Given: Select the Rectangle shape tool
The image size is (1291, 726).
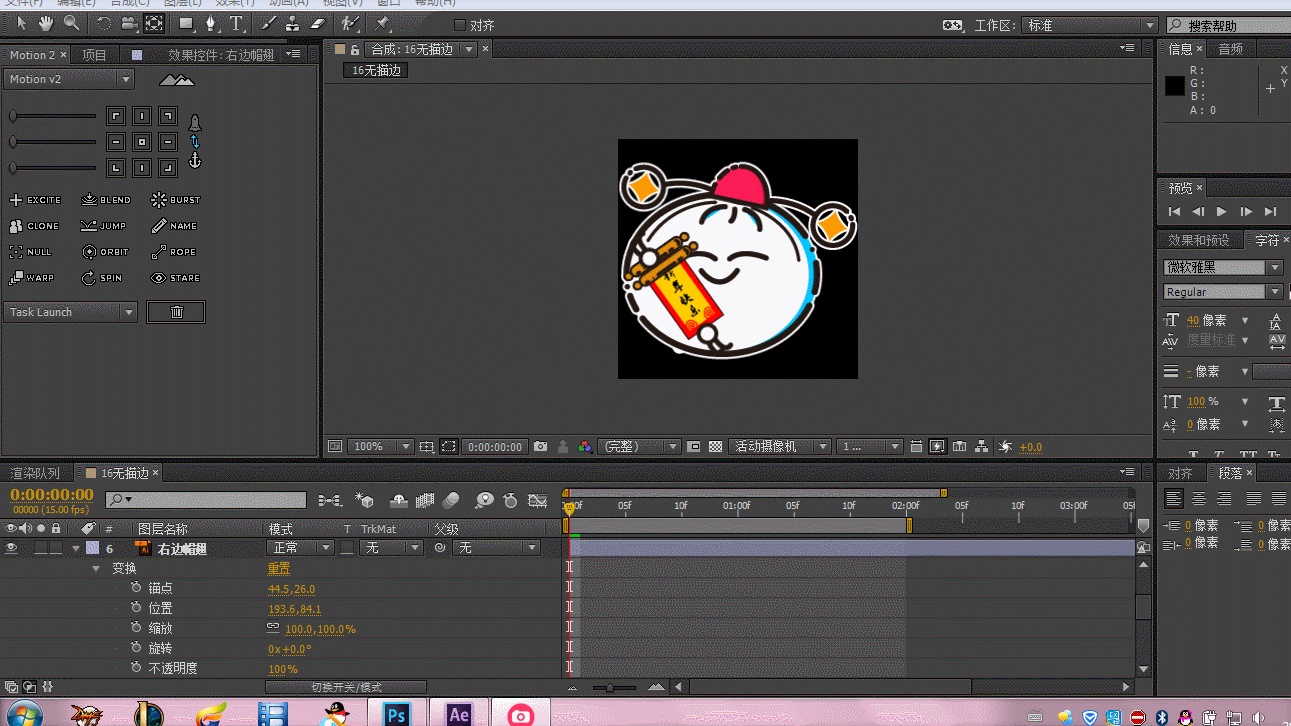Looking at the screenshot, I should [x=186, y=23].
